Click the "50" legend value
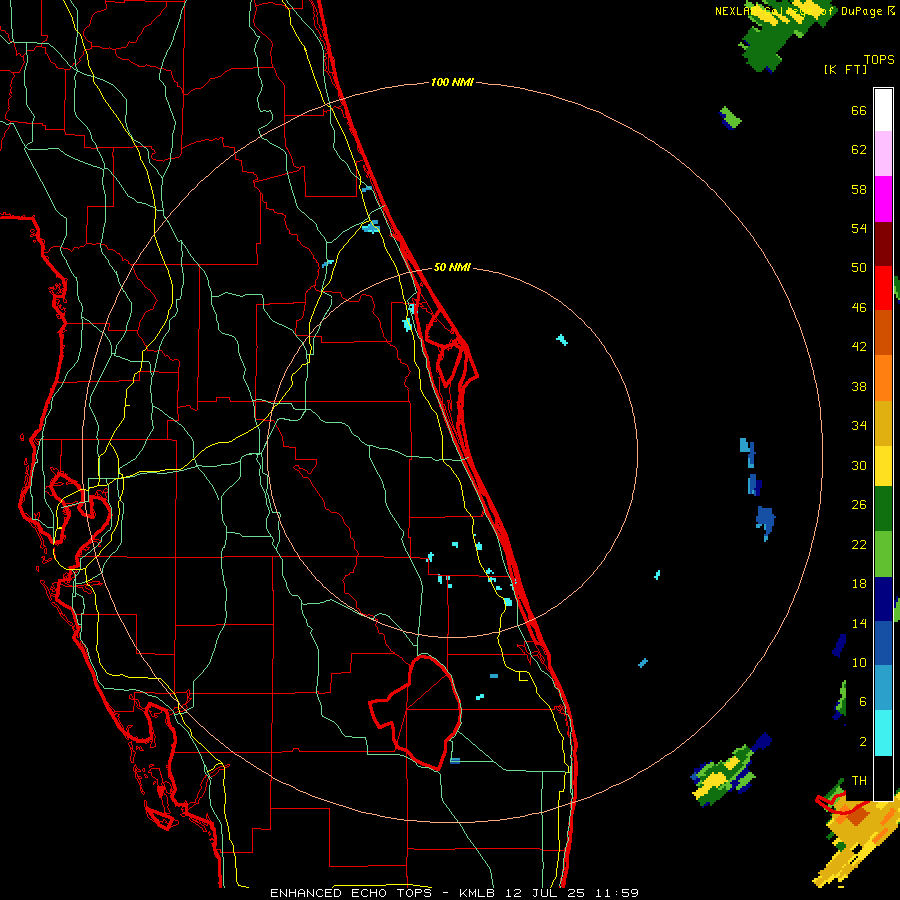 [859, 268]
